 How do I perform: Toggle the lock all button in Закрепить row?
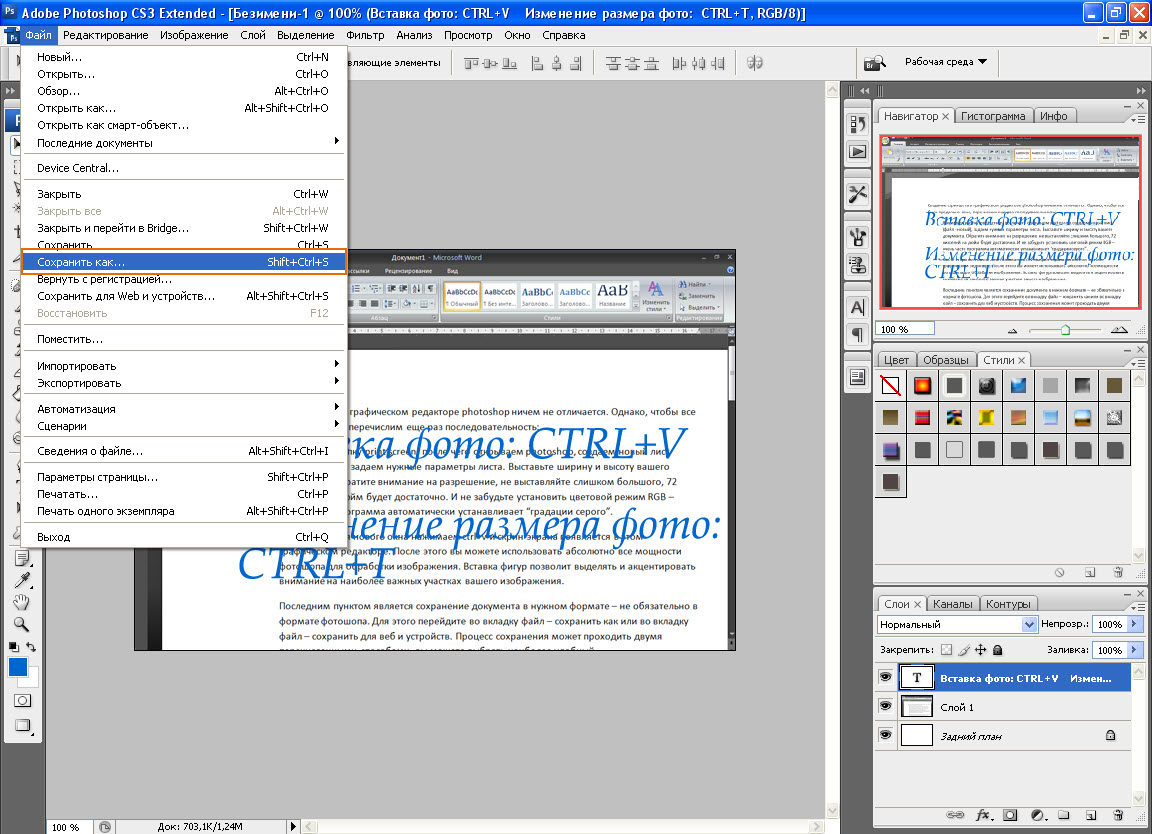coord(997,650)
